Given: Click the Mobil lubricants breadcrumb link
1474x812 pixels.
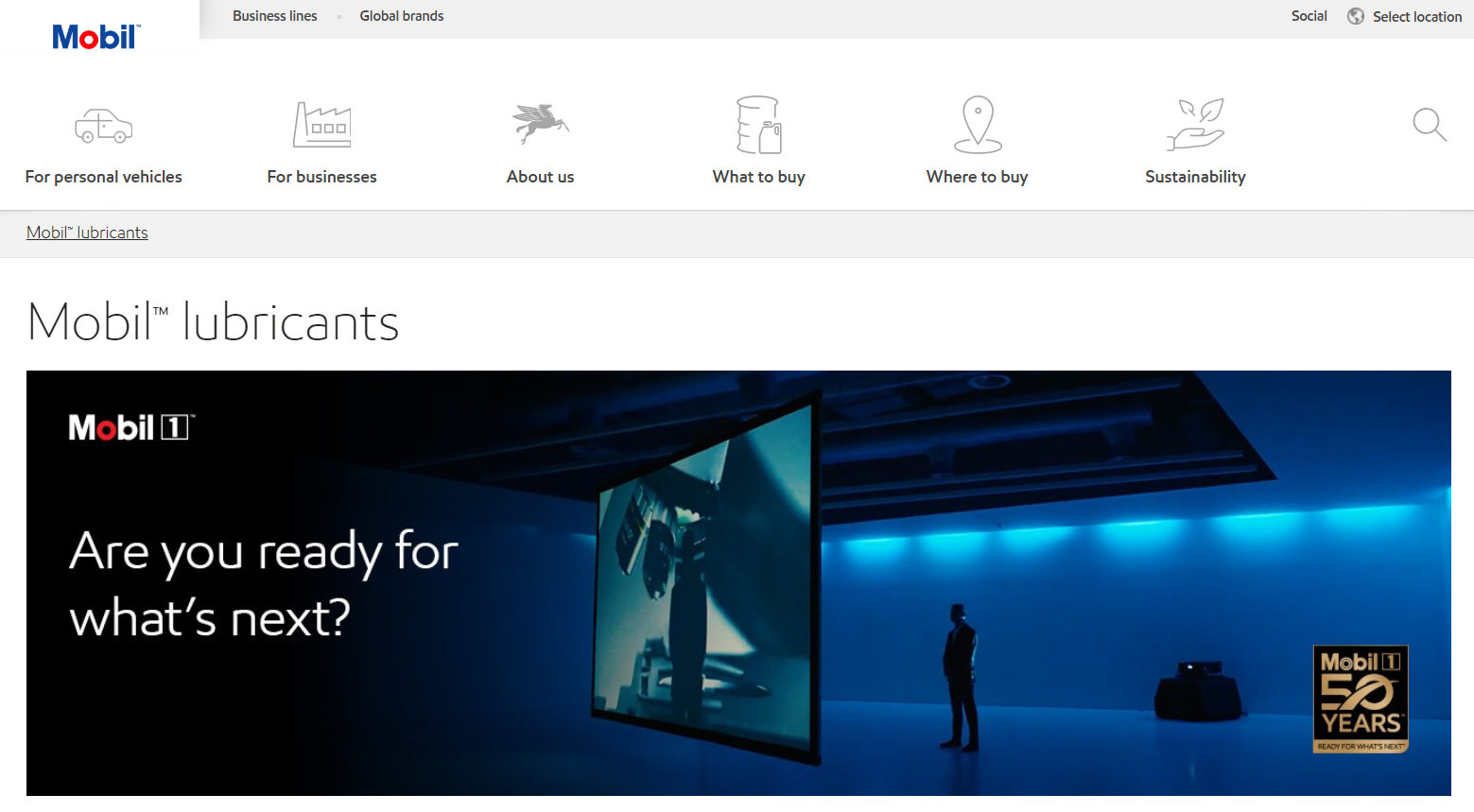Looking at the screenshot, I should (87, 233).
